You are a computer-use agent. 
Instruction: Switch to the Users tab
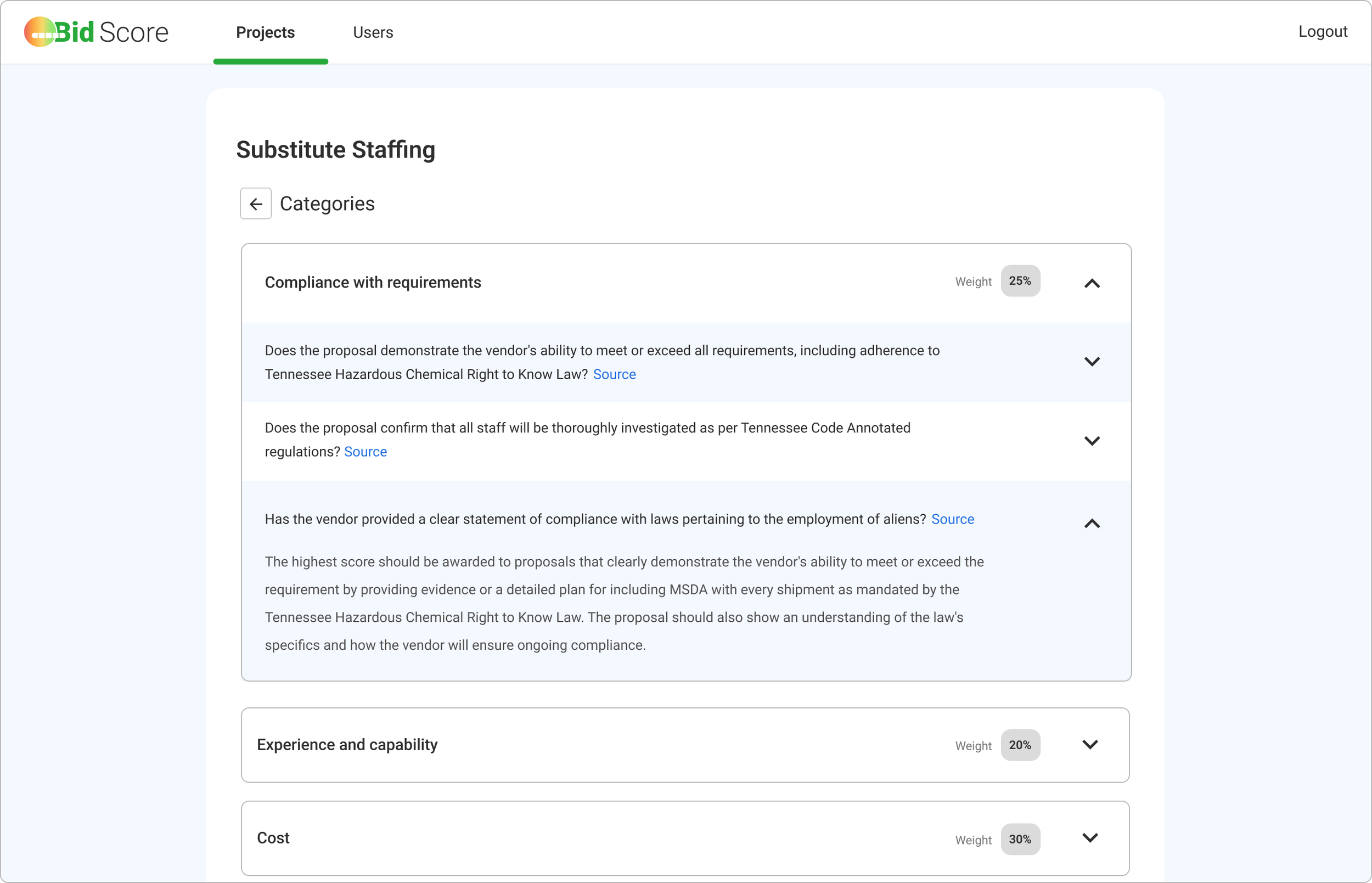point(373,33)
